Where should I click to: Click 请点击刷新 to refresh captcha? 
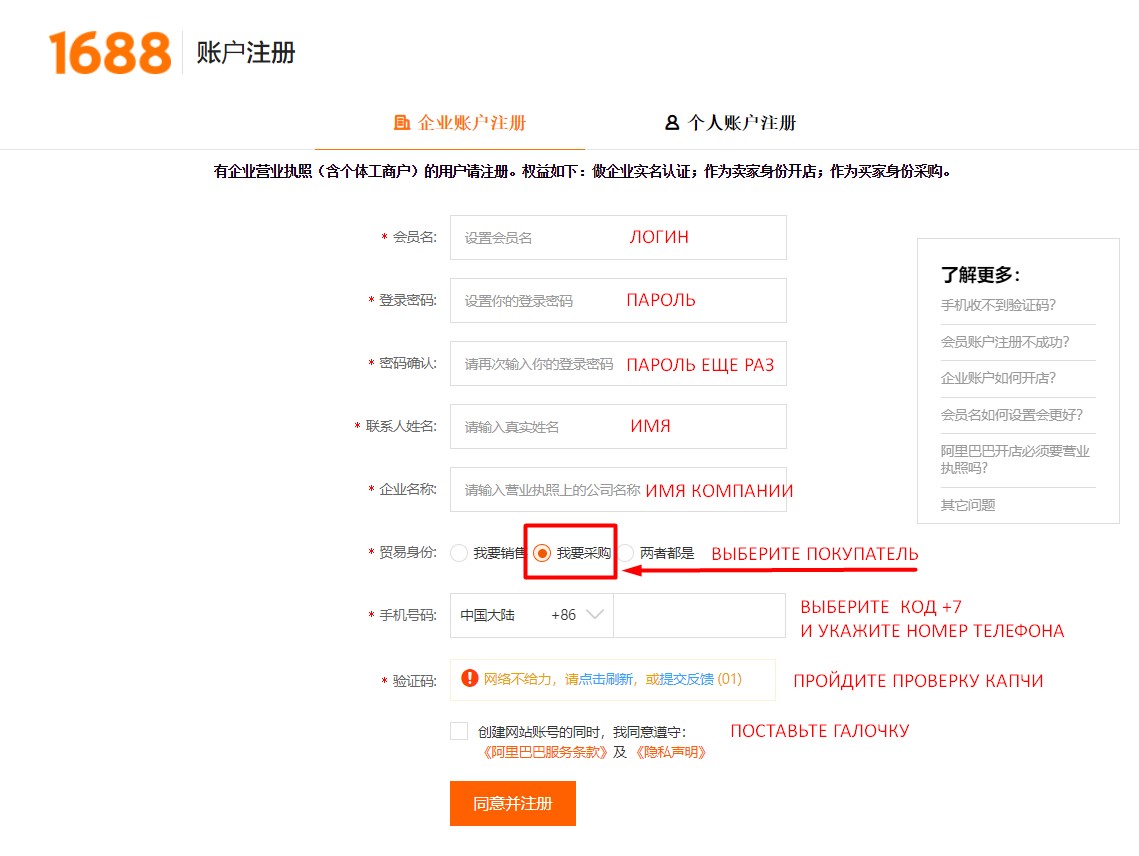599,679
